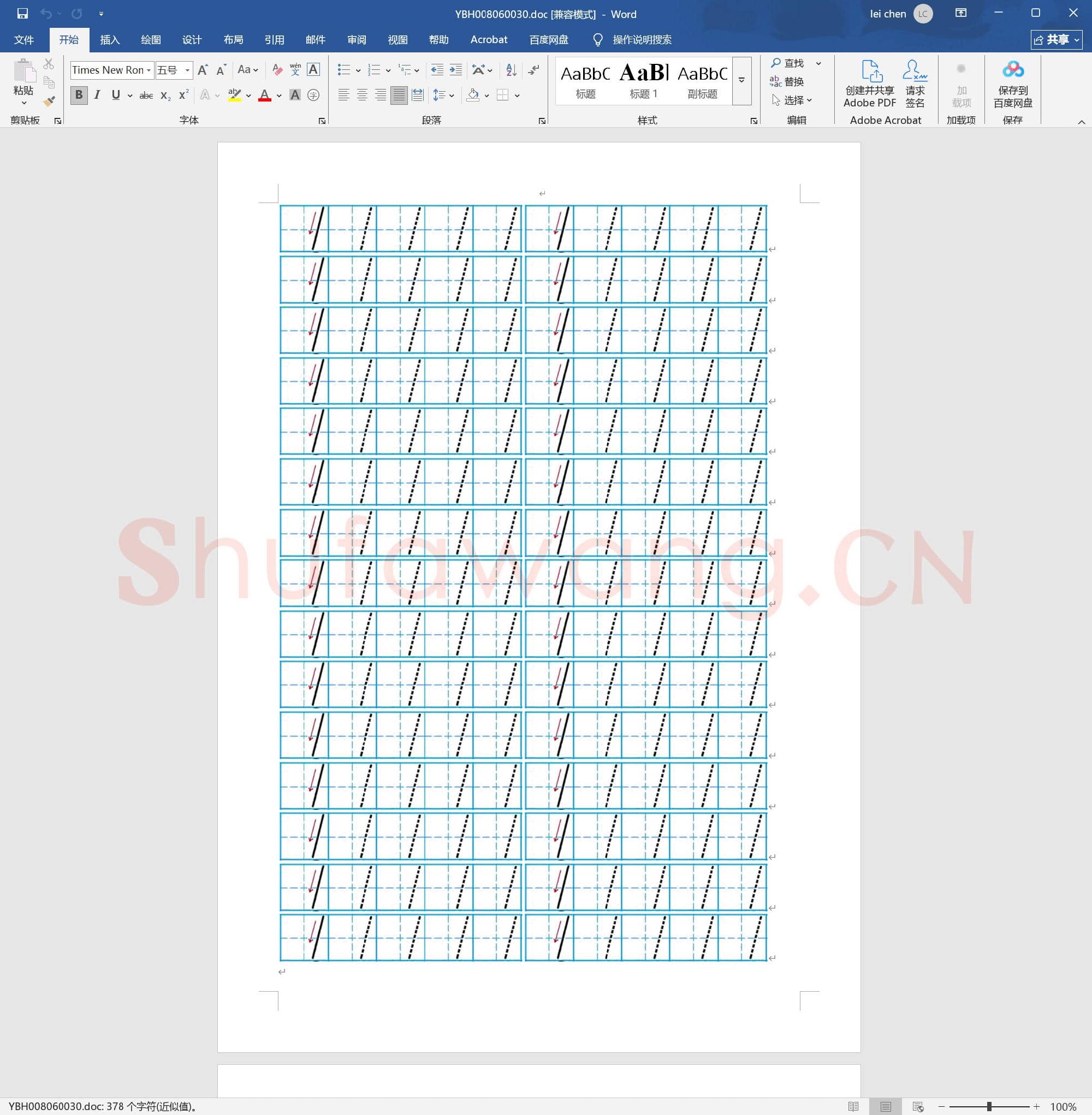Viewport: 1092px width, 1115px height.
Task: Click the show paragraph marks icon
Action: pos(533,70)
